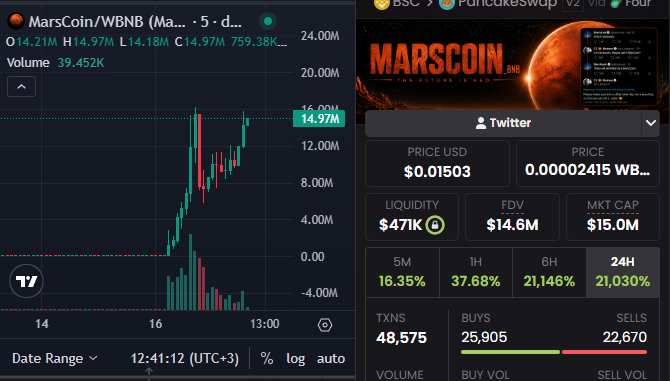The height and width of the screenshot is (381, 670).
Task: Click the 16 date axis label
Action: (156, 324)
